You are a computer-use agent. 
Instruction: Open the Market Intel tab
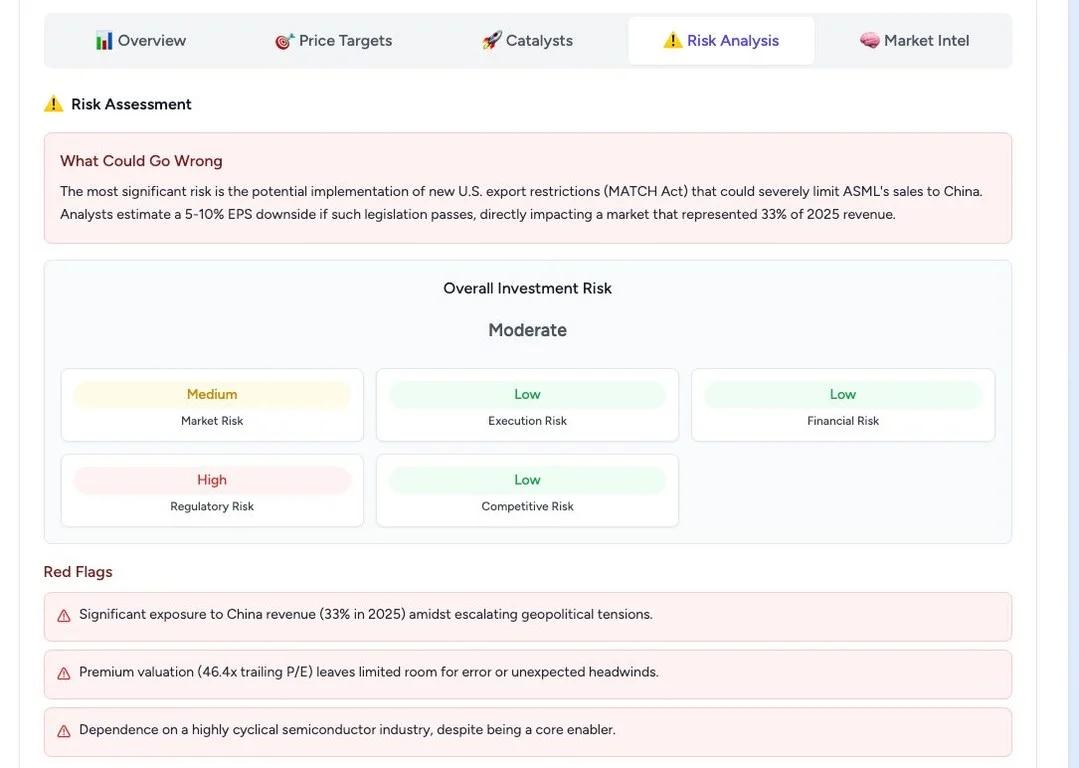[914, 41]
